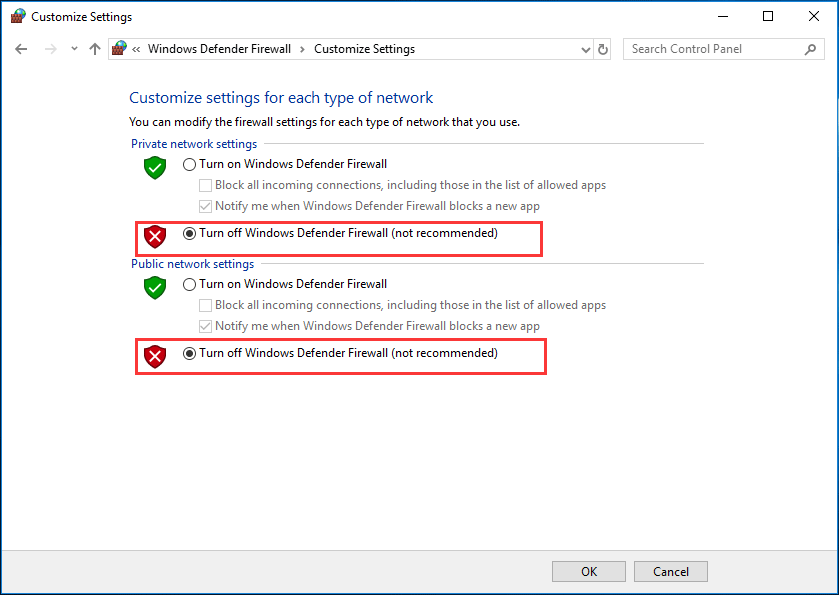Screen dimensions: 839x595
Task: Turn on Windows Defender Firewall for Private network
Action: [190, 165]
